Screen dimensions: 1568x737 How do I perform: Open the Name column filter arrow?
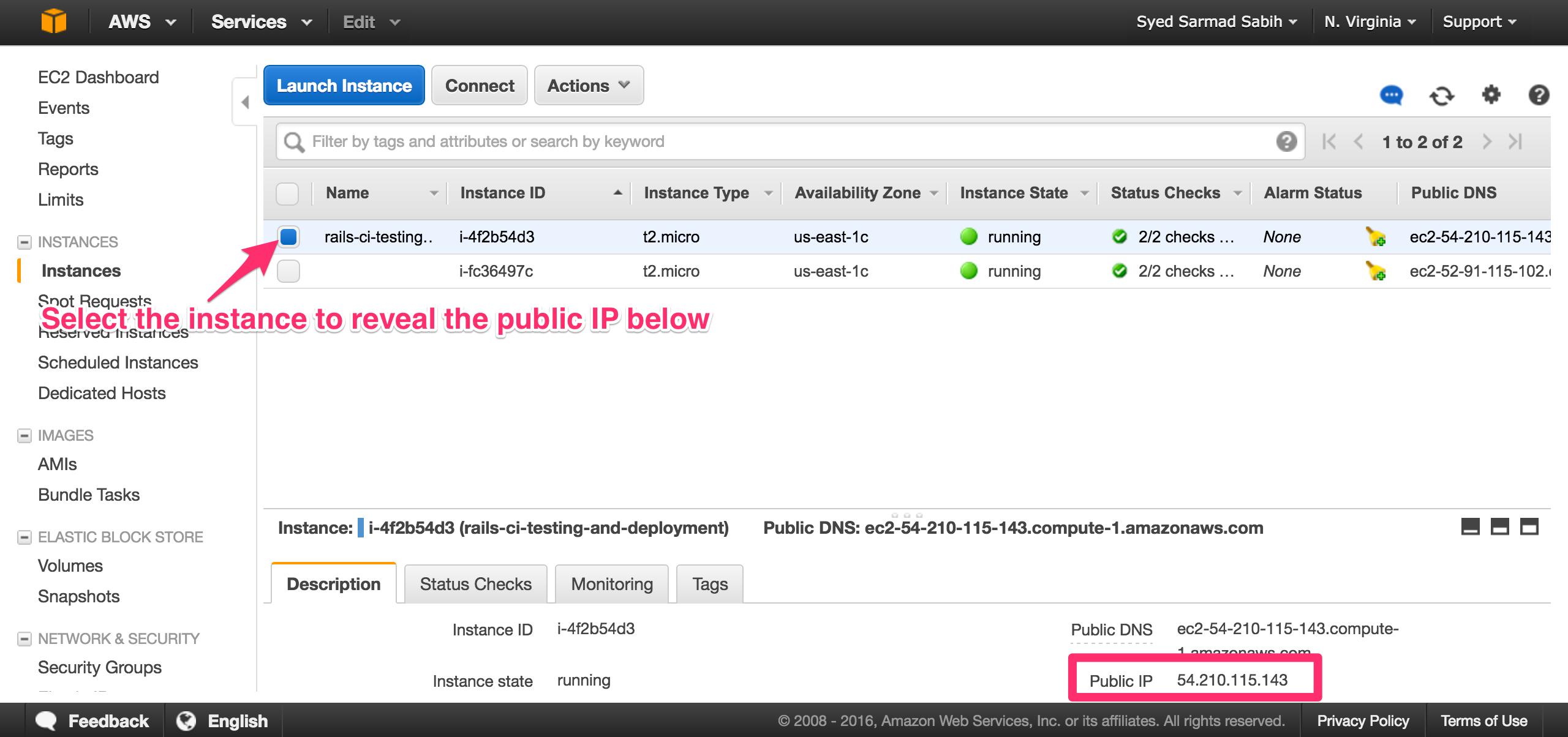coord(434,193)
